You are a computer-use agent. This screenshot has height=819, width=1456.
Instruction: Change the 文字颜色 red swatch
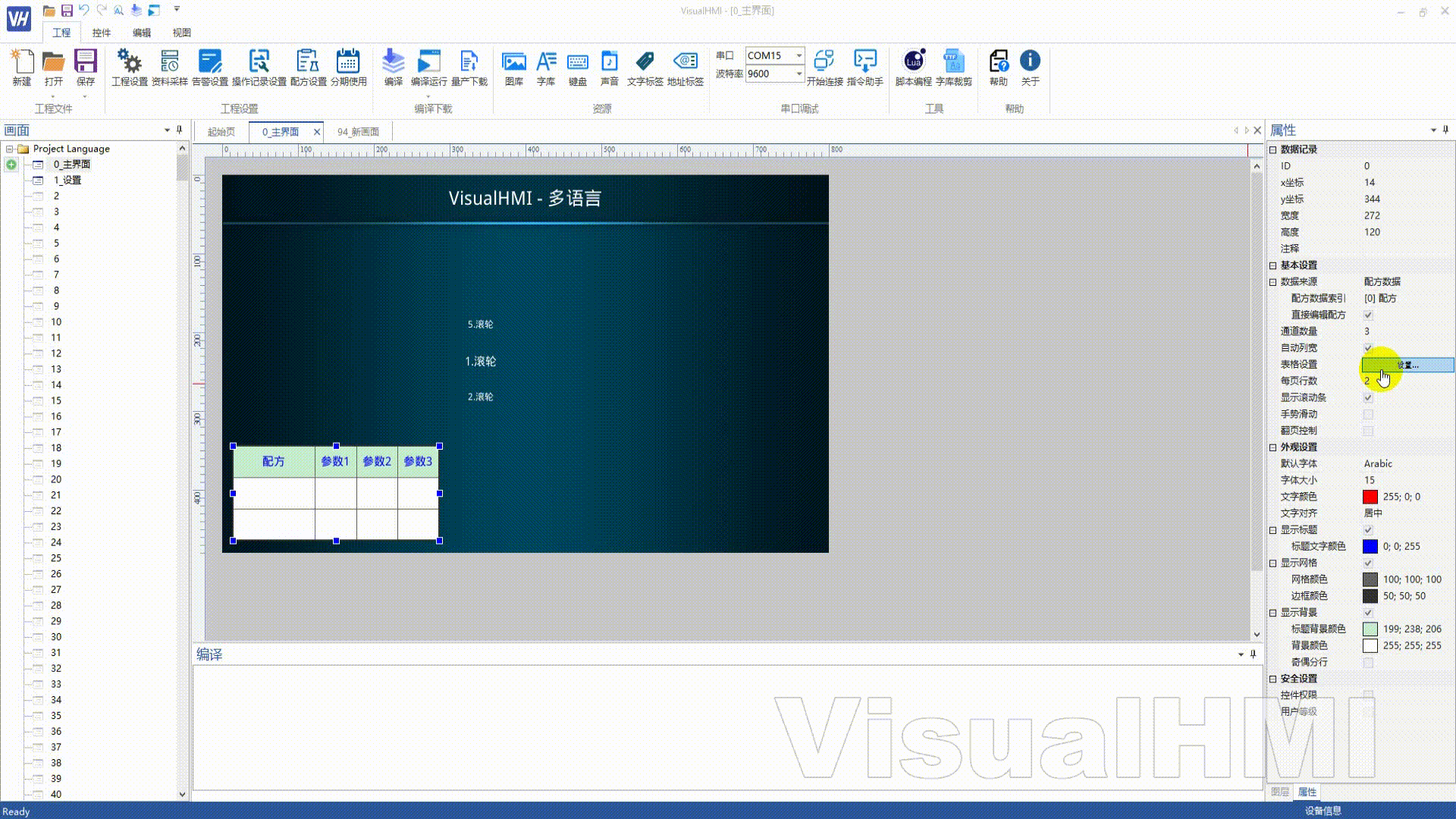pyautogui.click(x=1370, y=497)
